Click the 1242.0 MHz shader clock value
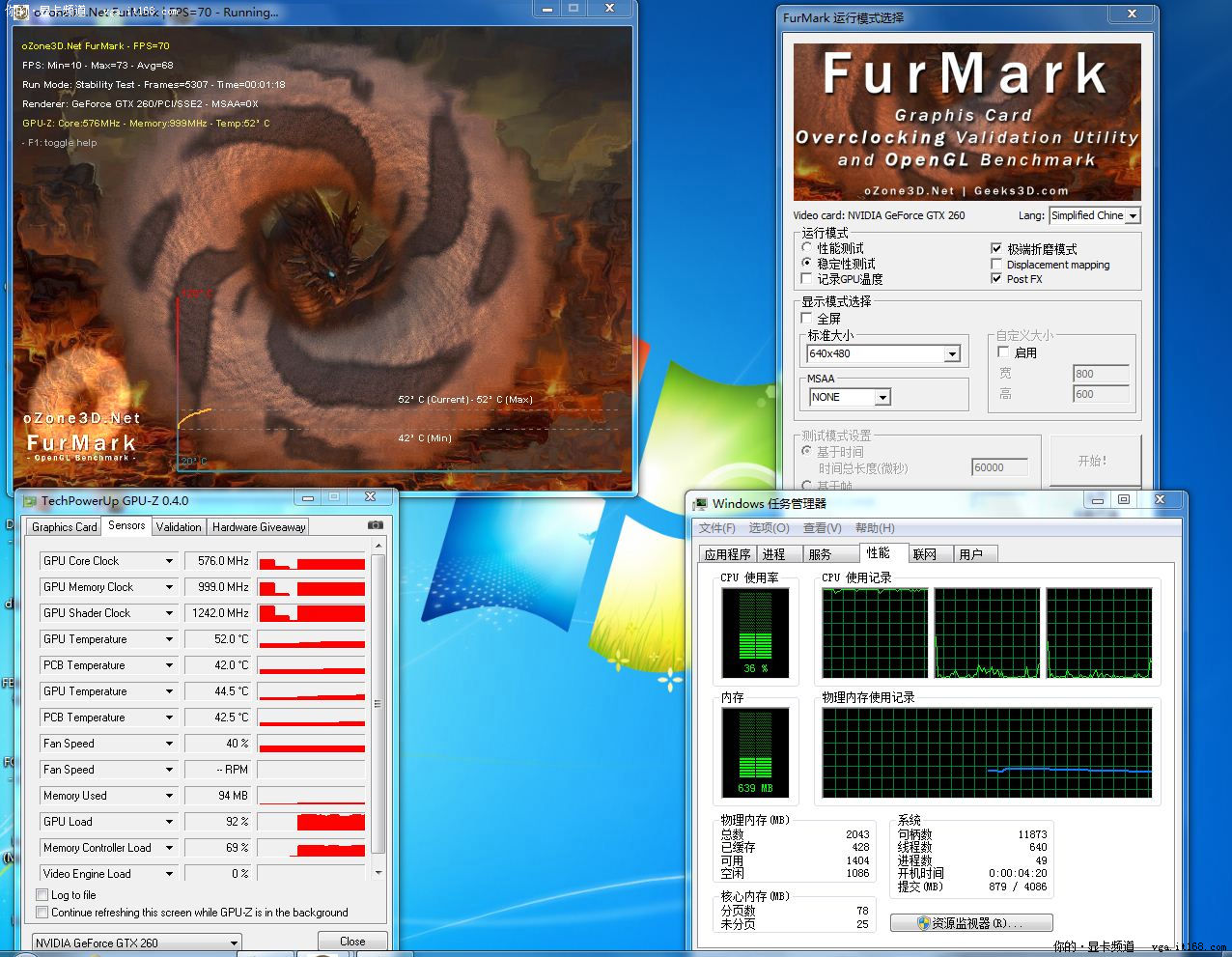Viewport: 1232px width, 957px height. 218,613
